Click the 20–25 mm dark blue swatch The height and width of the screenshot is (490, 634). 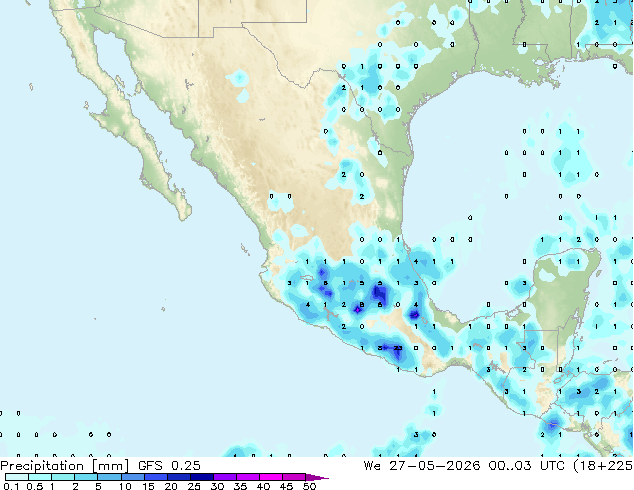[x=179, y=477]
